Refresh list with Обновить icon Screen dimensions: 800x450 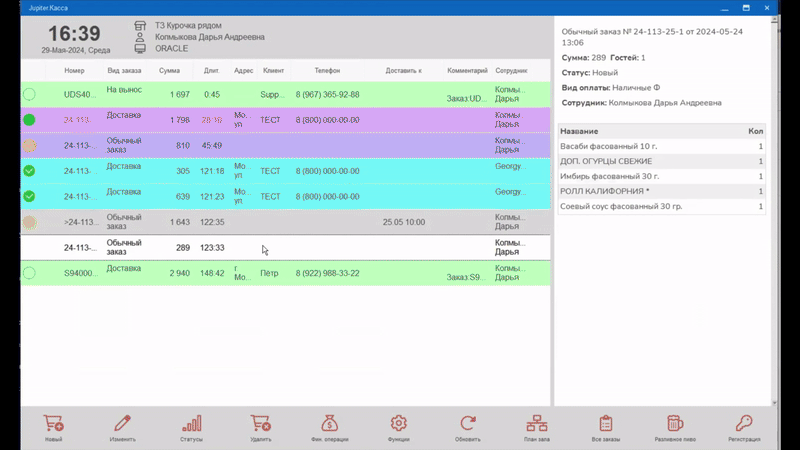pyautogui.click(x=467, y=428)
